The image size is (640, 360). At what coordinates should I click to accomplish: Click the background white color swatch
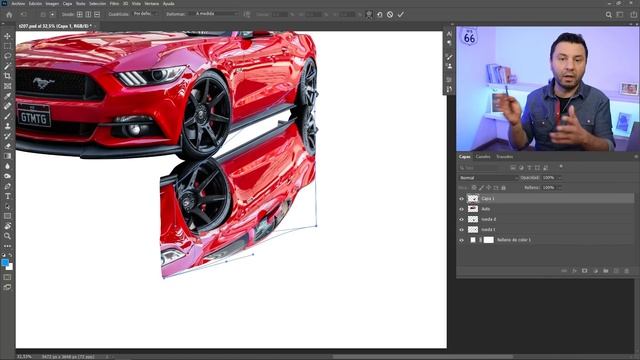10,267
